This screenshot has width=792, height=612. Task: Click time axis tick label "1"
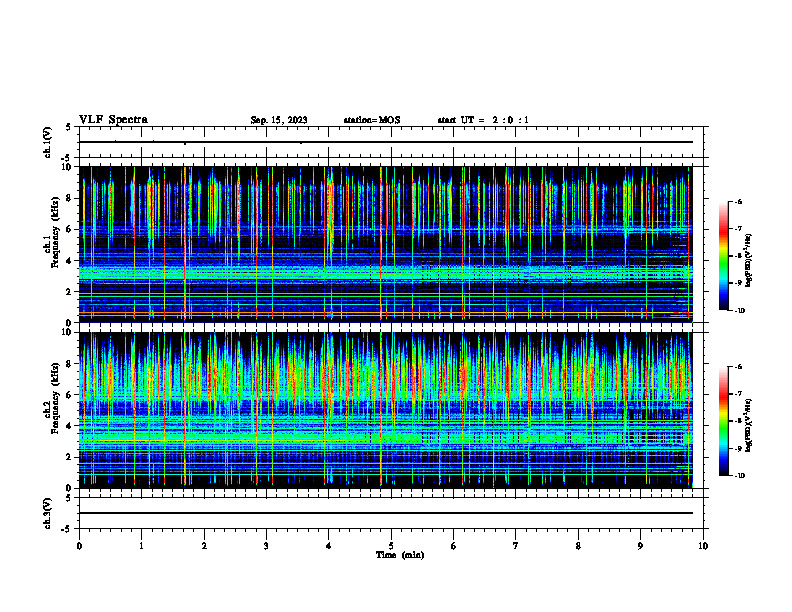coord(141,546)
